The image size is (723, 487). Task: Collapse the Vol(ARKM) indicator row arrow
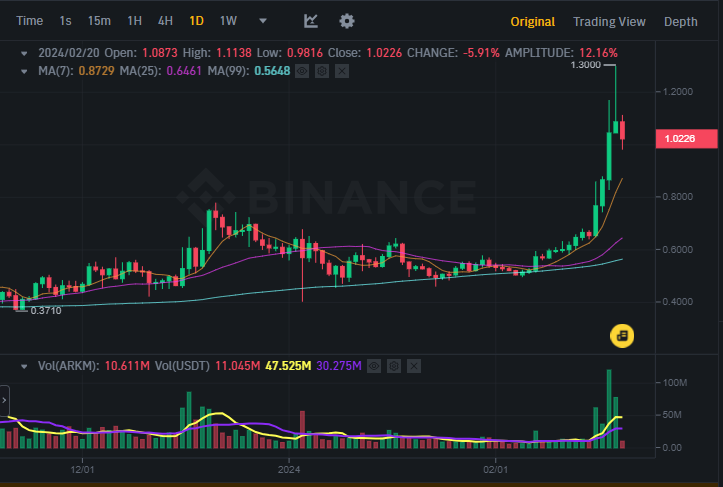(24, 367)
